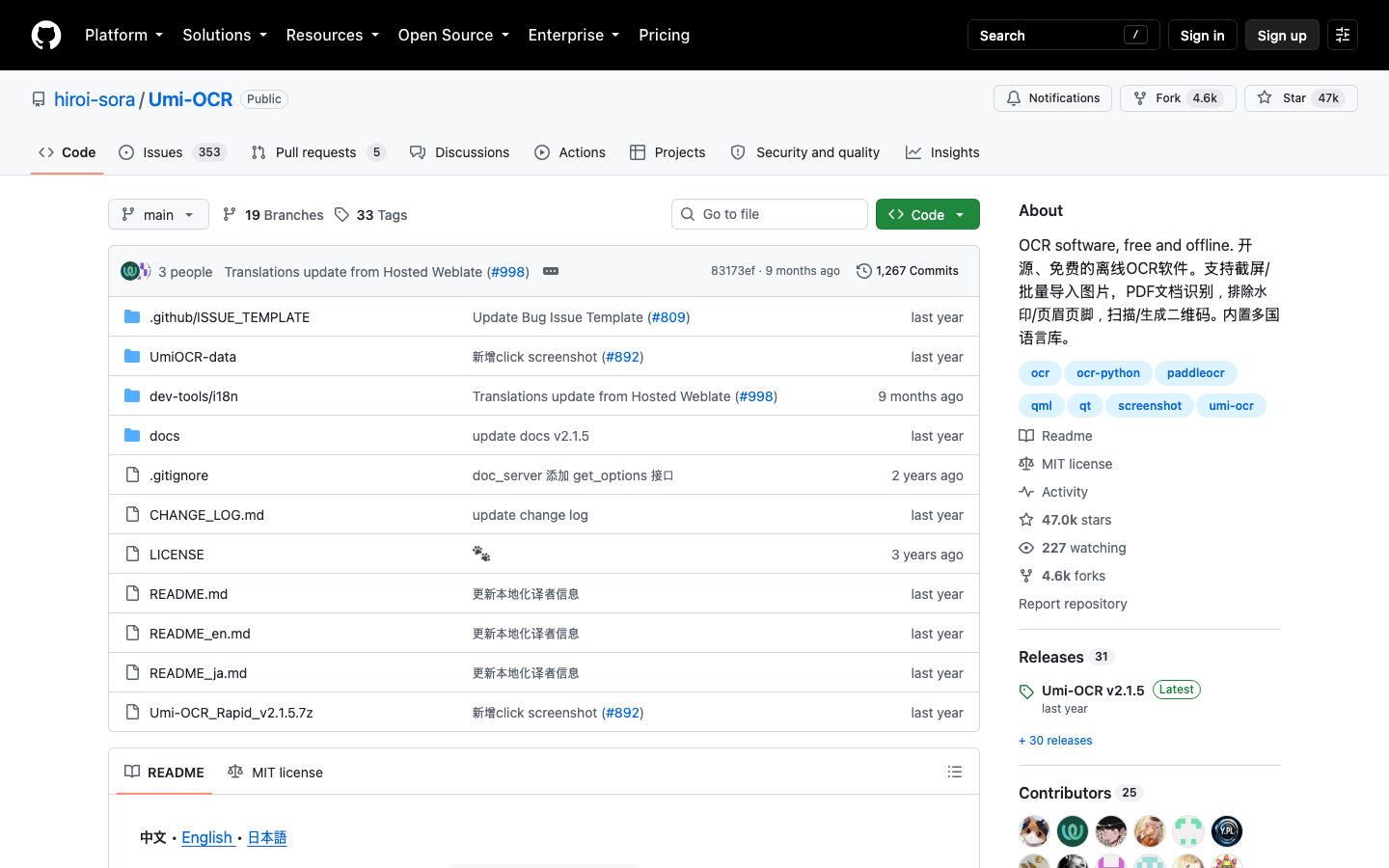Switch to the Pull requests tab
Image resolution: width=1389 pixels, height=868 pixels.
point(318,152)
